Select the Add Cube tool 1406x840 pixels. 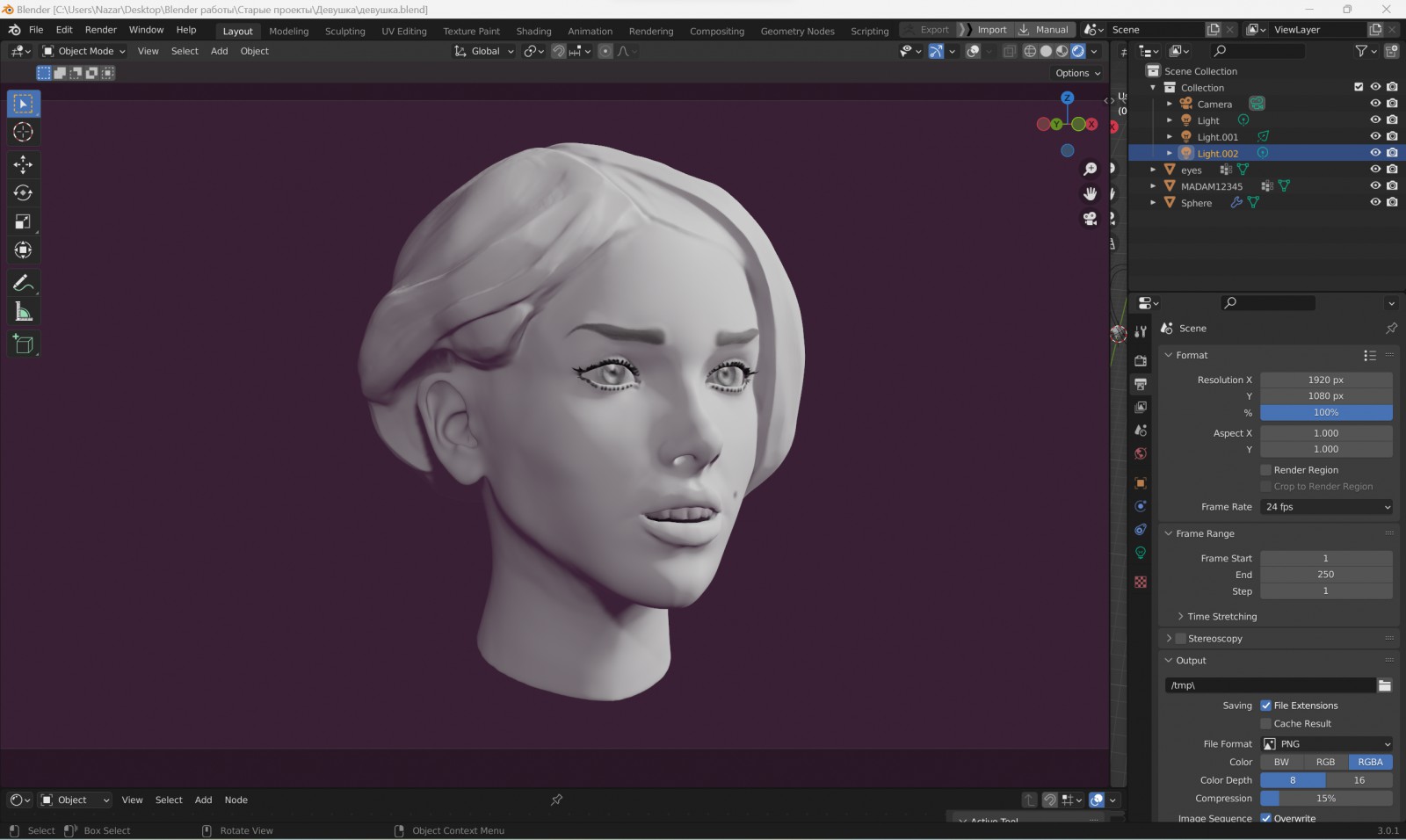[24, 344]
